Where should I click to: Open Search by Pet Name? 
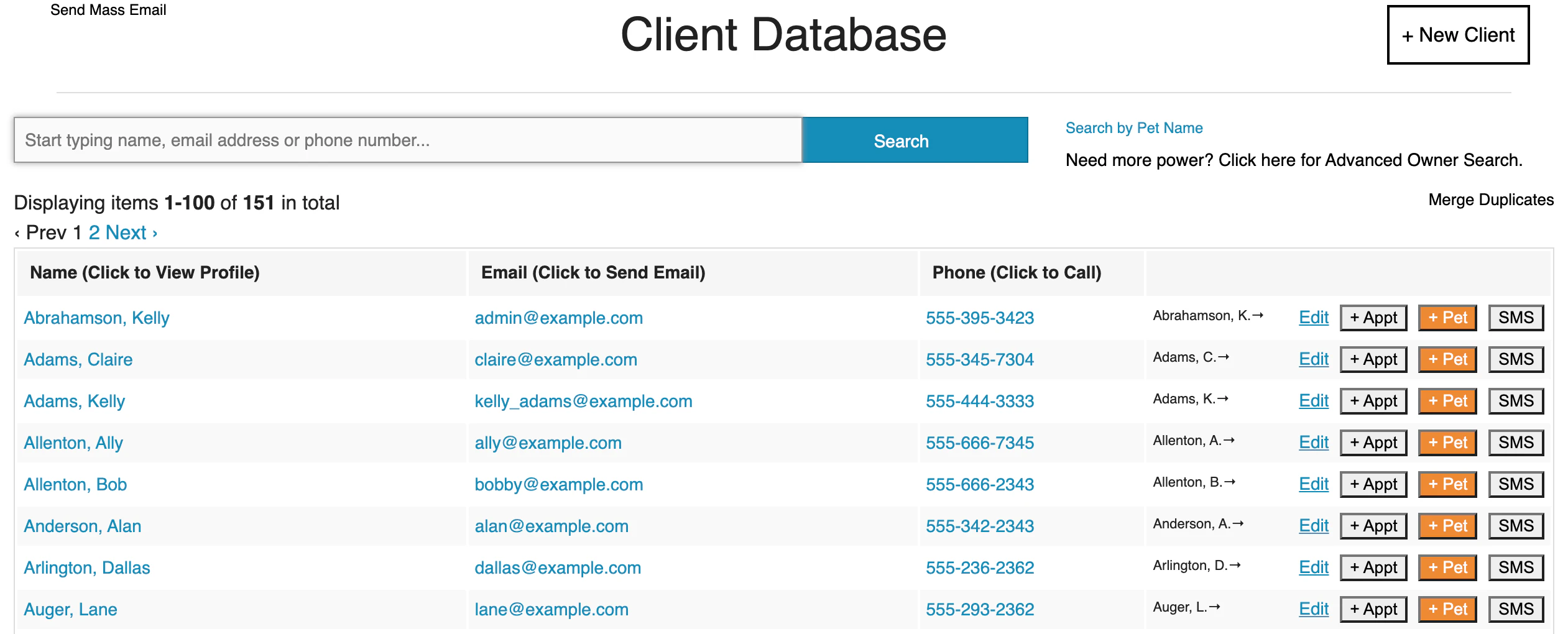click(1134, 128)
